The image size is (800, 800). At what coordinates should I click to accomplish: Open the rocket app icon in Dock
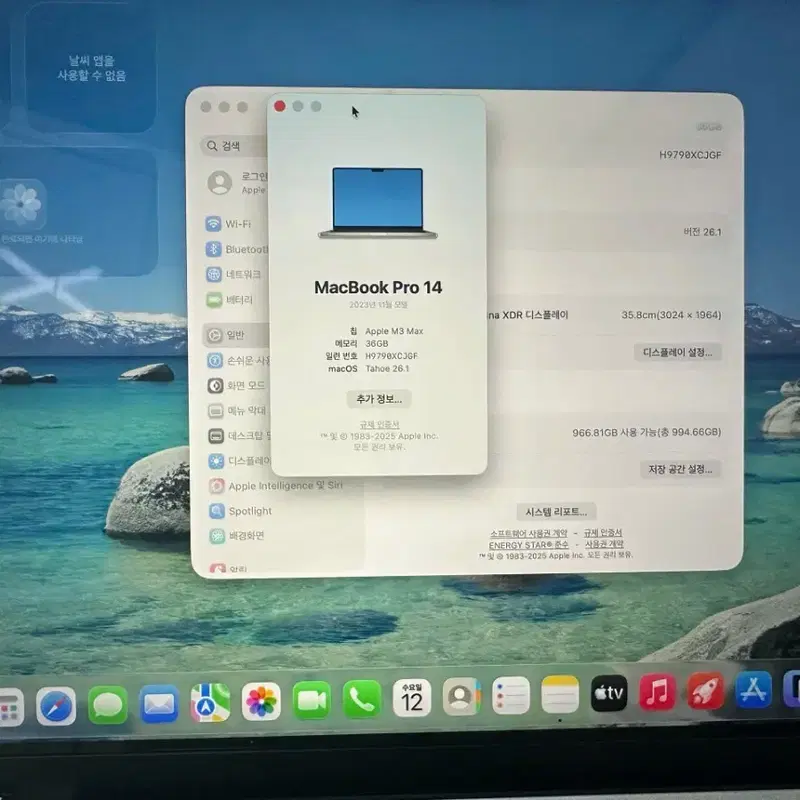tap(706, 691)
